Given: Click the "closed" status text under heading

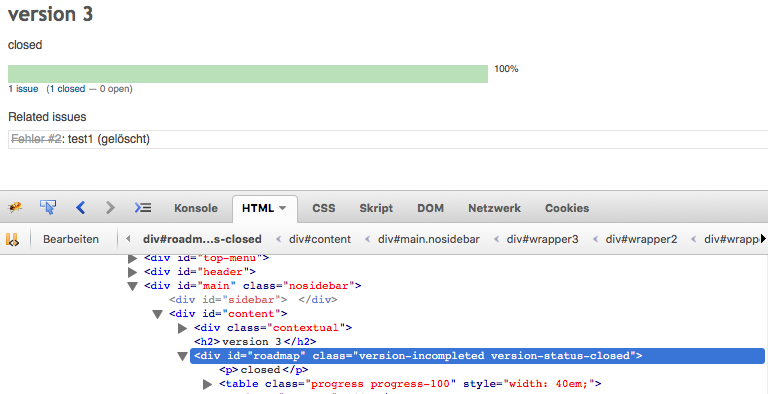Looking at the screenshot, I should (25, 45).
